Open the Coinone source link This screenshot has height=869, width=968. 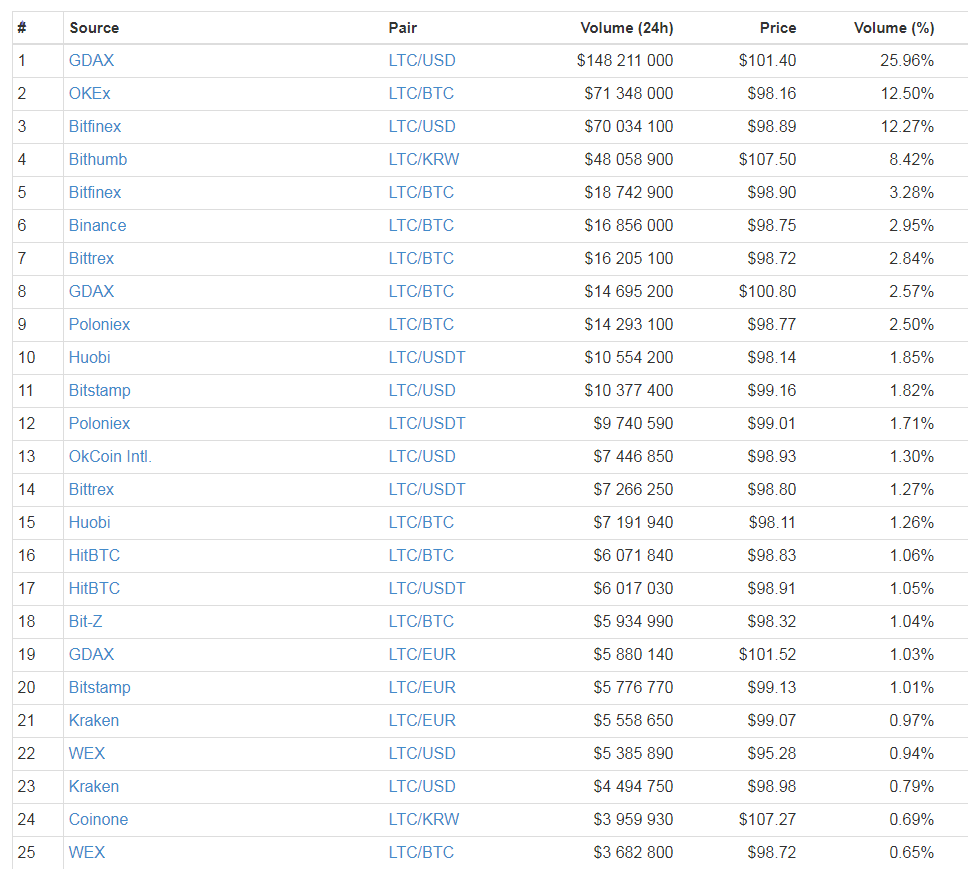98,820
